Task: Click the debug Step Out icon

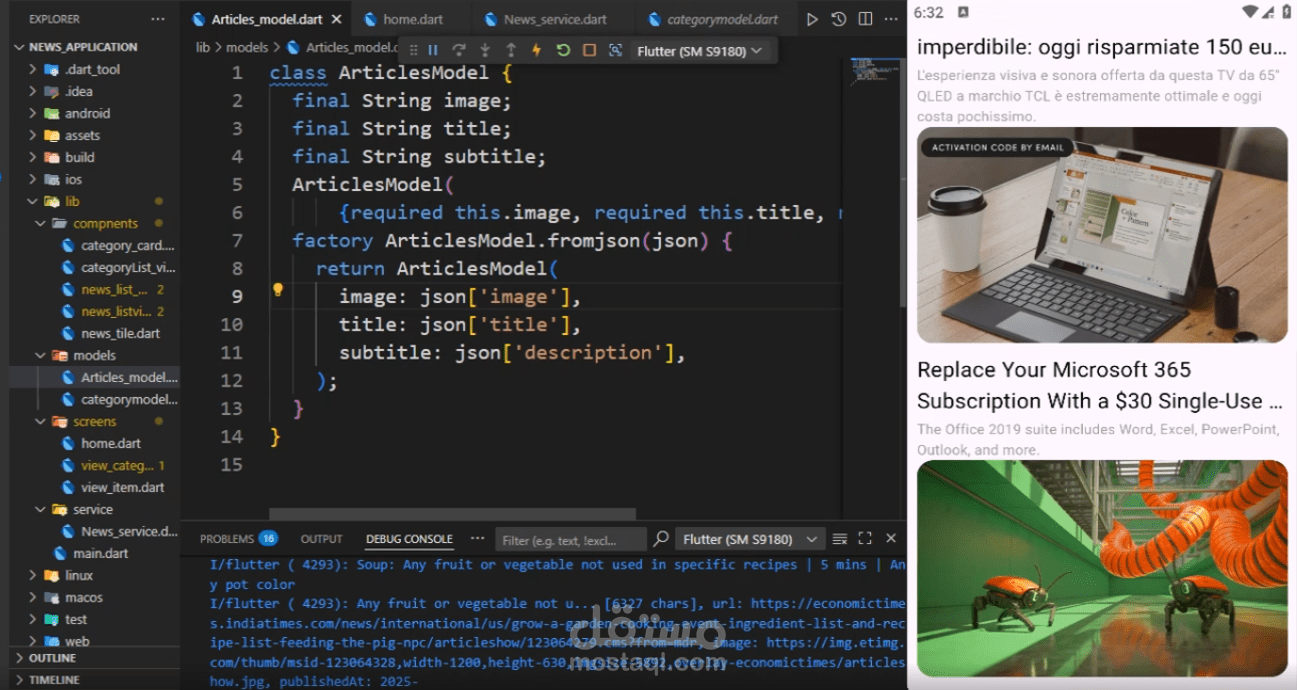Action: click(x=511, y=50)
